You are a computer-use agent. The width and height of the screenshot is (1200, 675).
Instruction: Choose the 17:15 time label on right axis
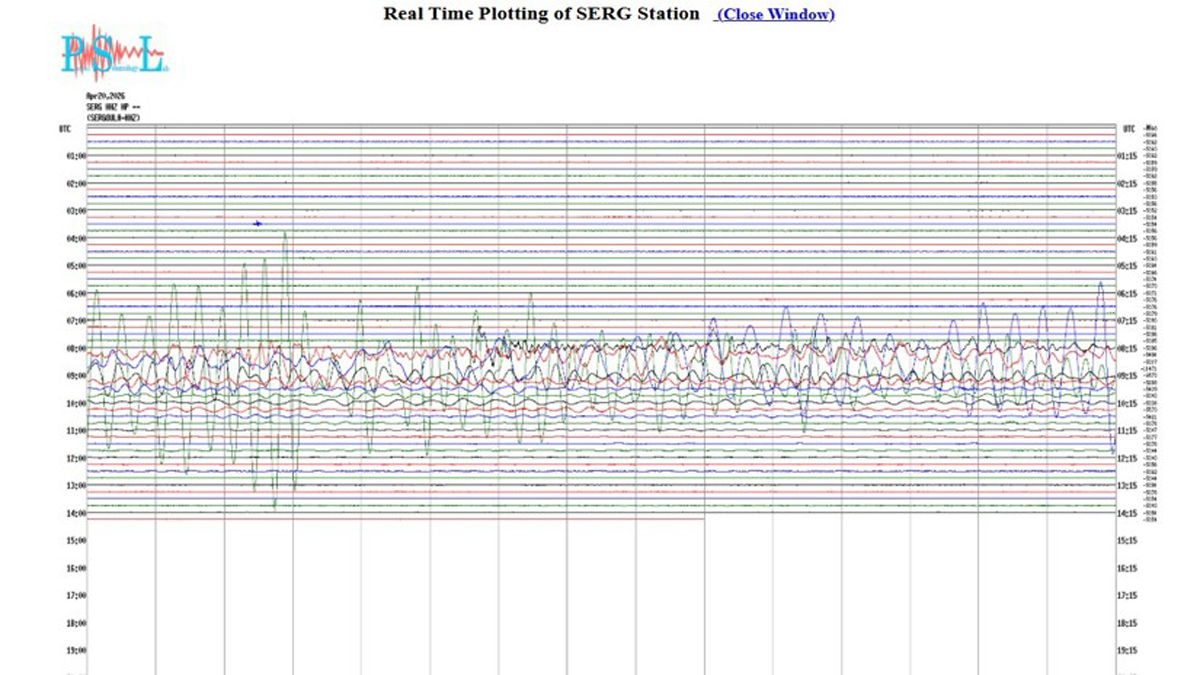(1127, 595)
